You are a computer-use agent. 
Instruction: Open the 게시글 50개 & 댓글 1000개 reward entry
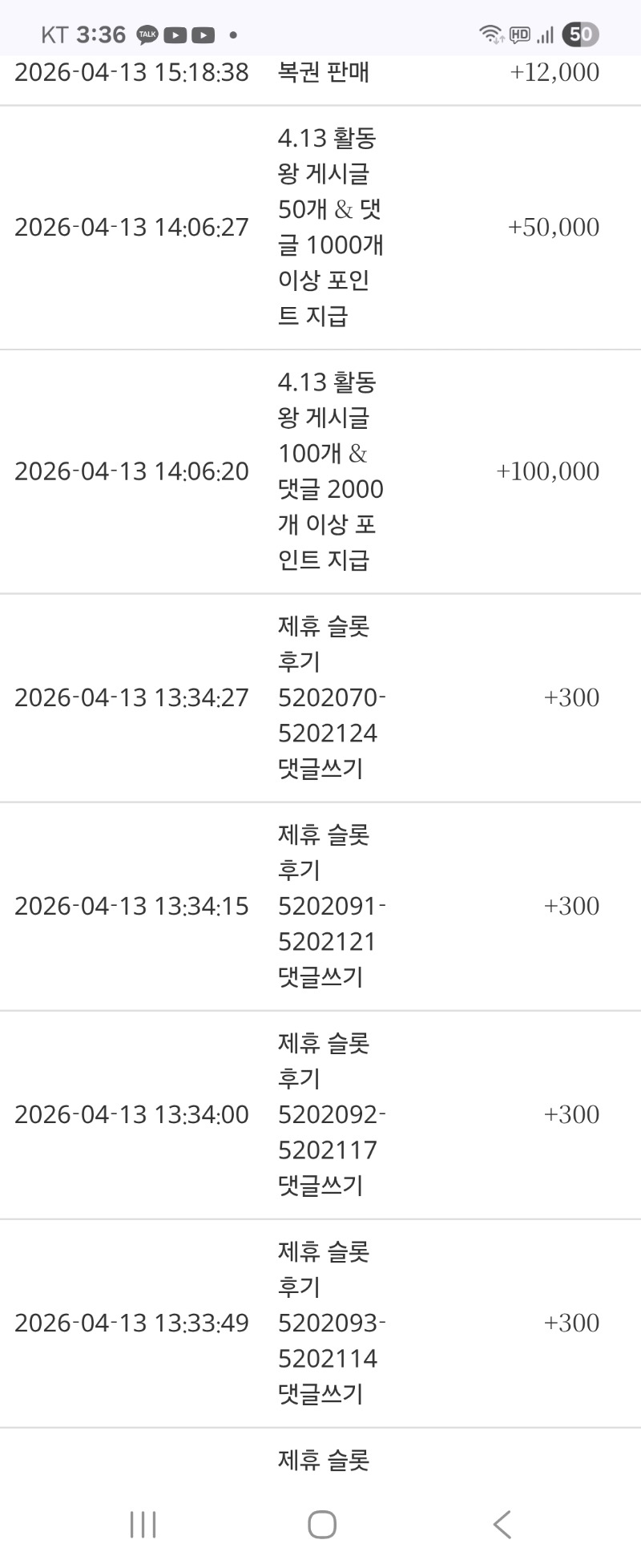pyautogui.click(x=330, y=228)
